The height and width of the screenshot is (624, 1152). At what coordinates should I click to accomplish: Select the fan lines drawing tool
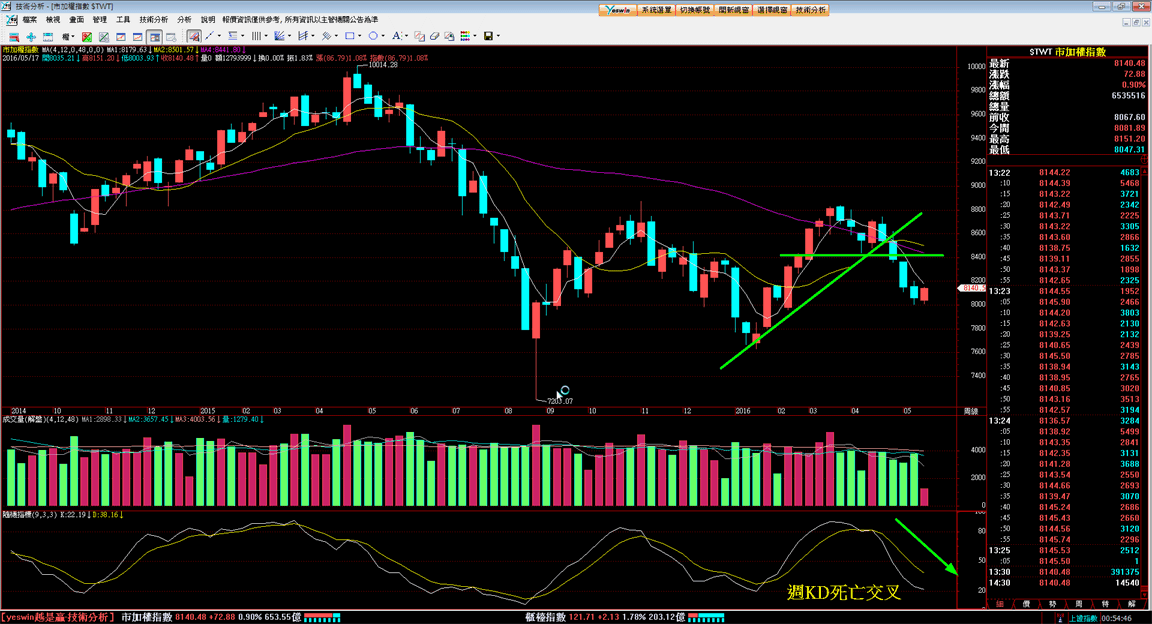(279, 36)
